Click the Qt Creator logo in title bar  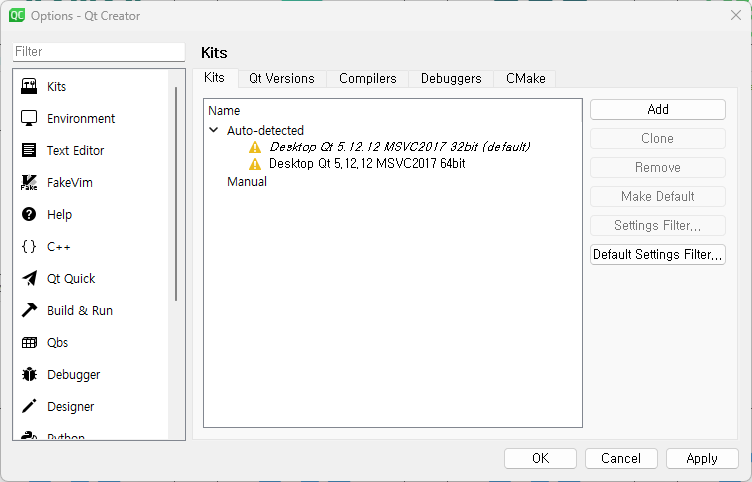(17, 15)
